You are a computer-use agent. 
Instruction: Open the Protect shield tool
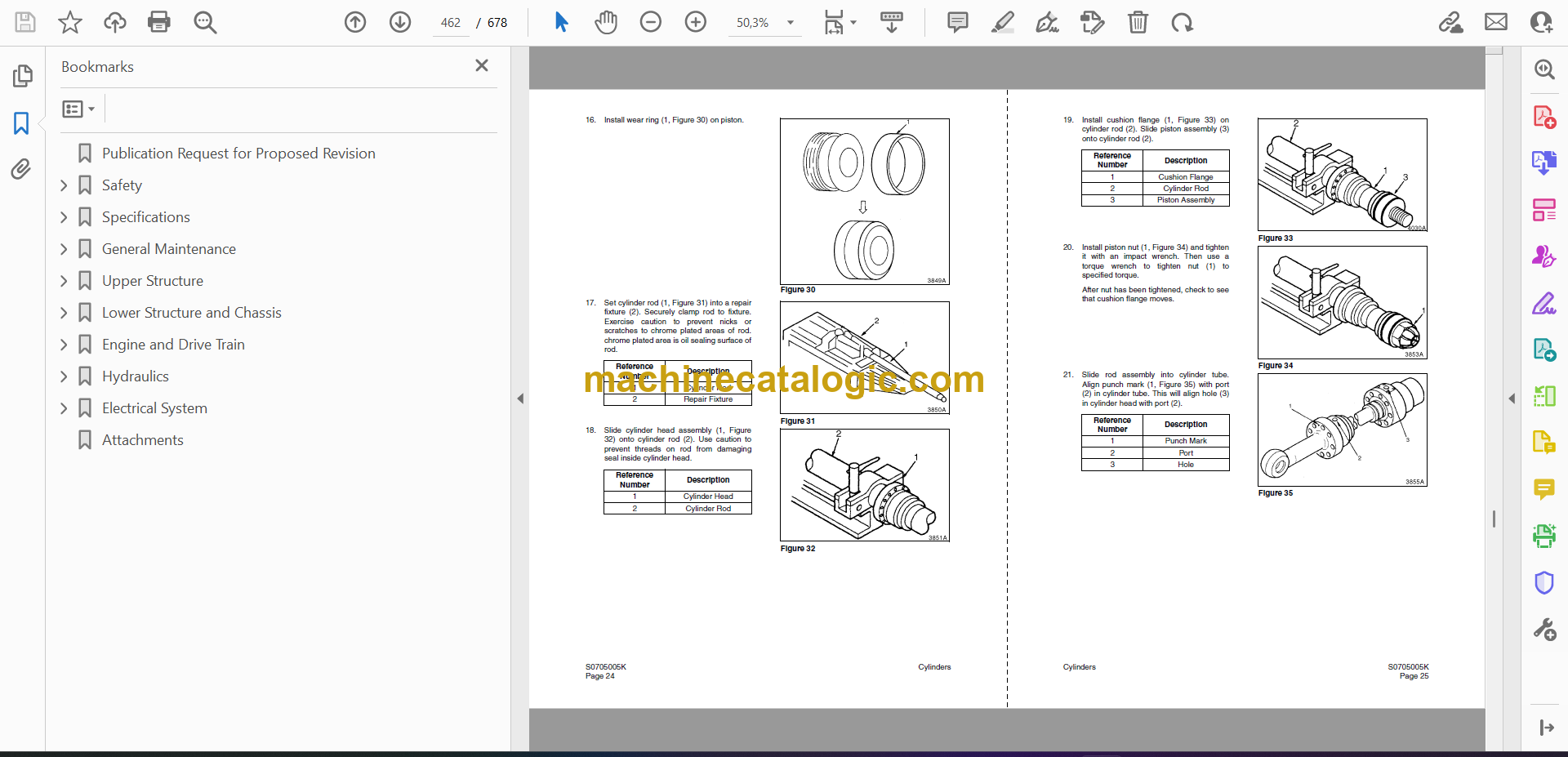click(x=1544, y=582)
